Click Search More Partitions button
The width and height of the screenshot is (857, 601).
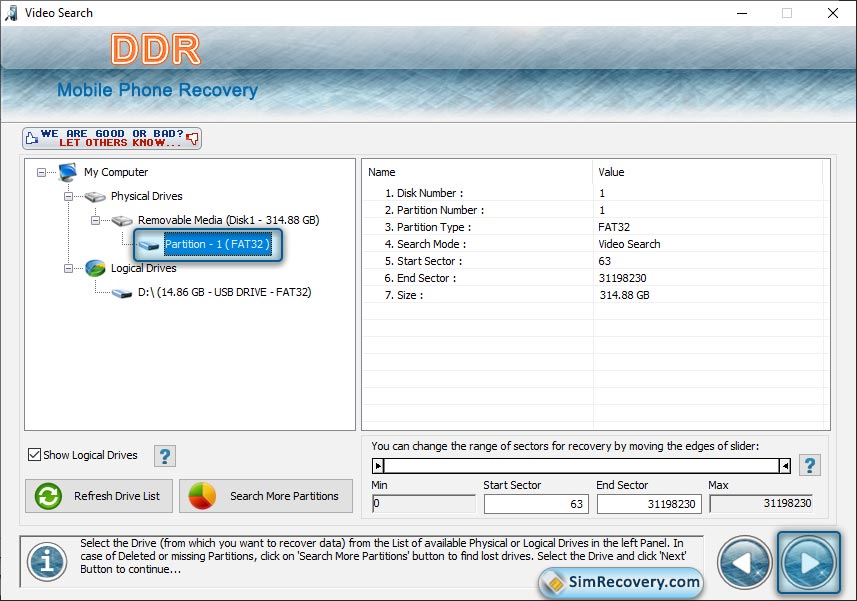(265, 496)
